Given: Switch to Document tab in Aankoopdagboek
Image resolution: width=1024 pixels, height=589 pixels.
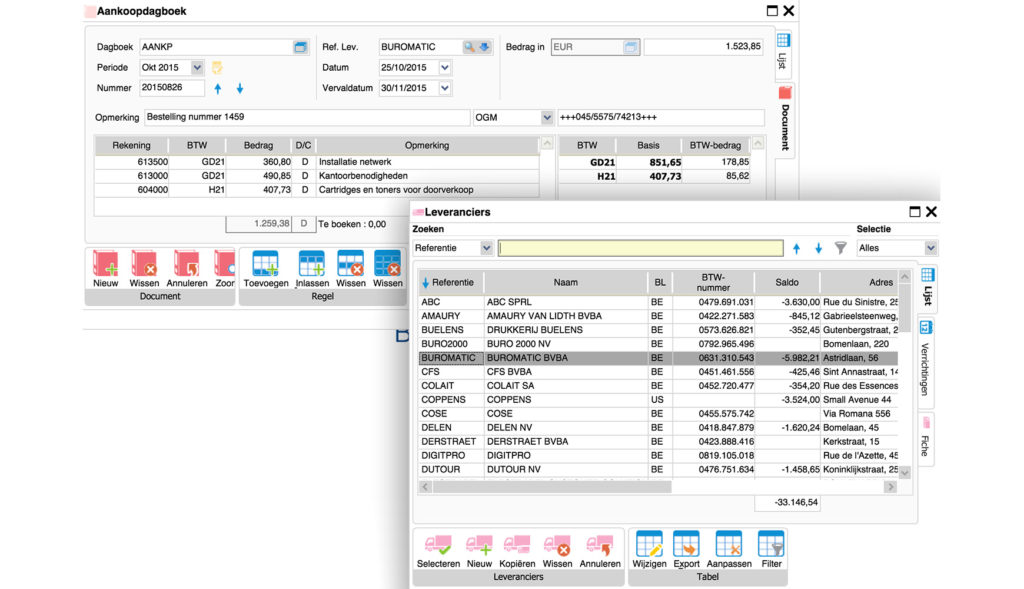Looking at the screenshot, I should pos(784,119).
